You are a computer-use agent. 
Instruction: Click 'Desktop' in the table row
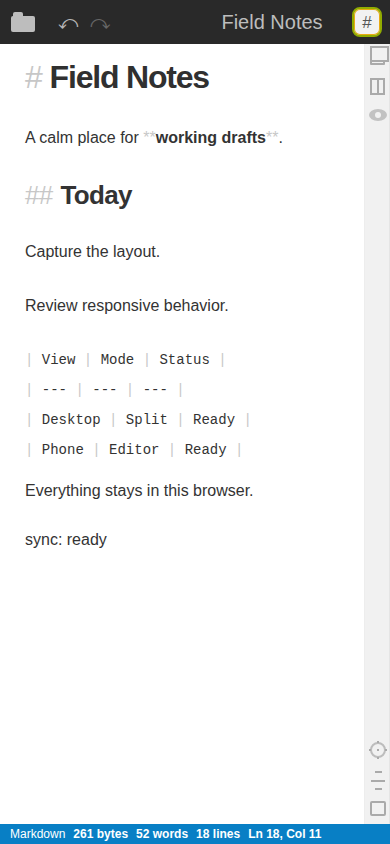(71, 420)
